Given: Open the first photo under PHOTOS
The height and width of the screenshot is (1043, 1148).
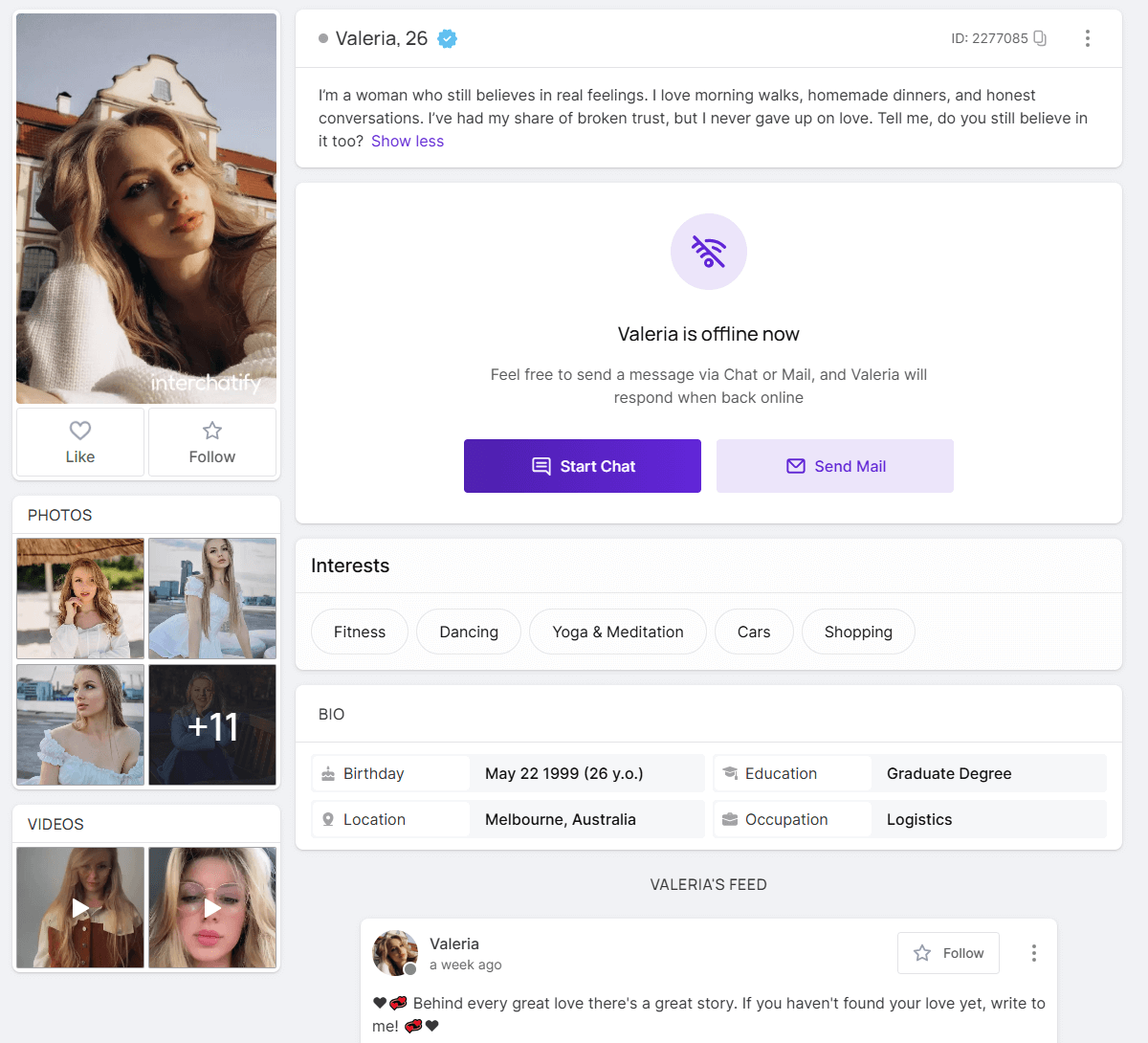Looking at the screenshot, I should click(x=80, y=598).
